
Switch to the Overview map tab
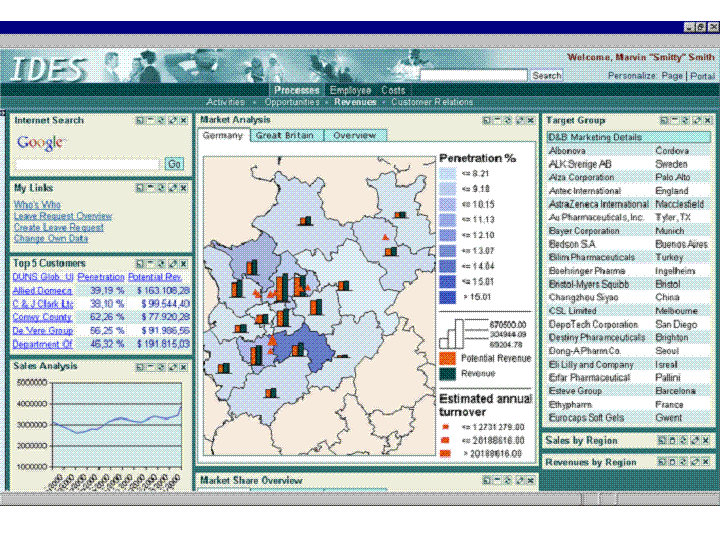[x=354, y=135]
